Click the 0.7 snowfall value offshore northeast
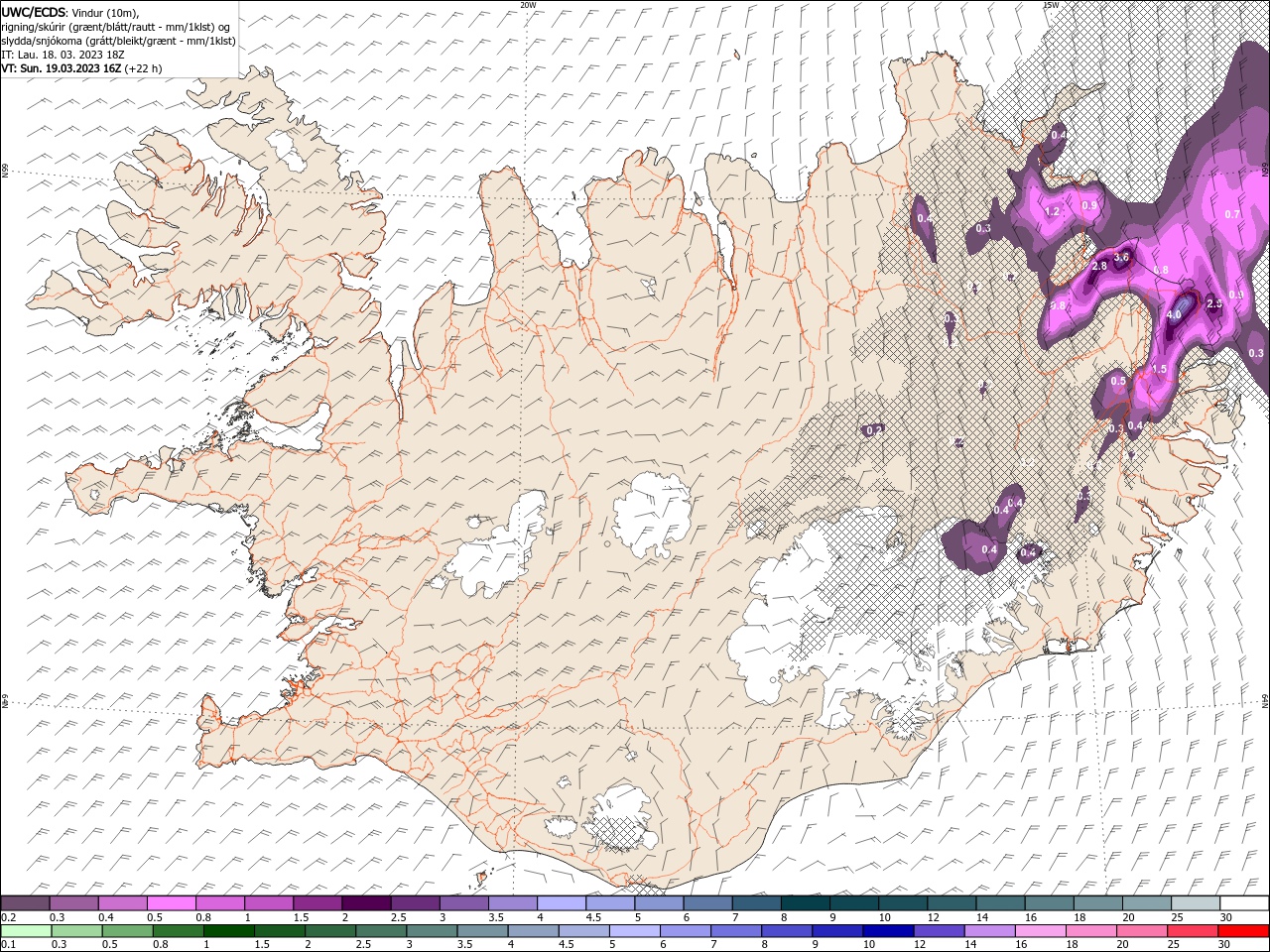The width and height of the screenshot is (1270, 952). pos(1232,214)
